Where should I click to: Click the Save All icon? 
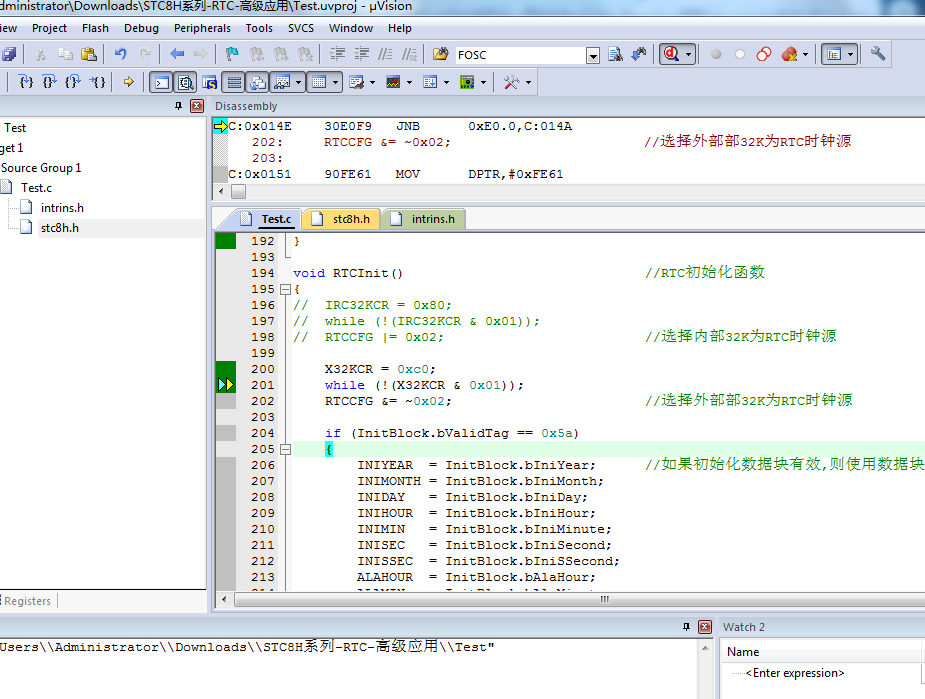tap(8, 54)
